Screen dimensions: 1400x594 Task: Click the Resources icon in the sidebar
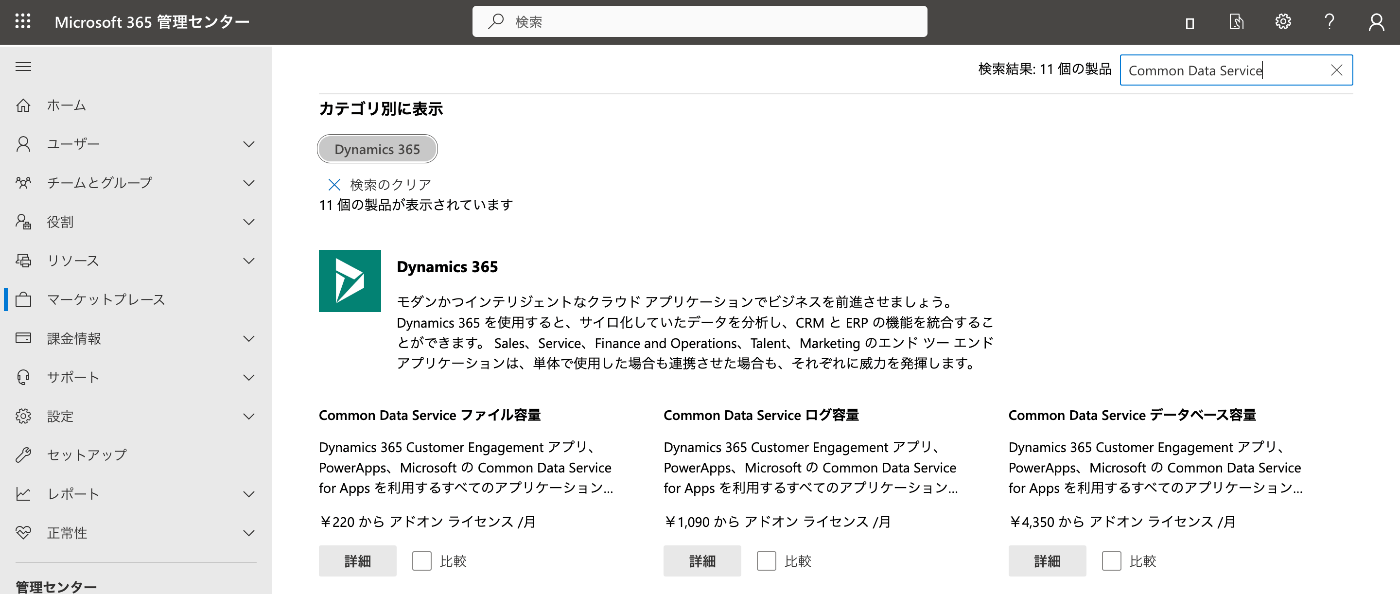click(24, 261)
